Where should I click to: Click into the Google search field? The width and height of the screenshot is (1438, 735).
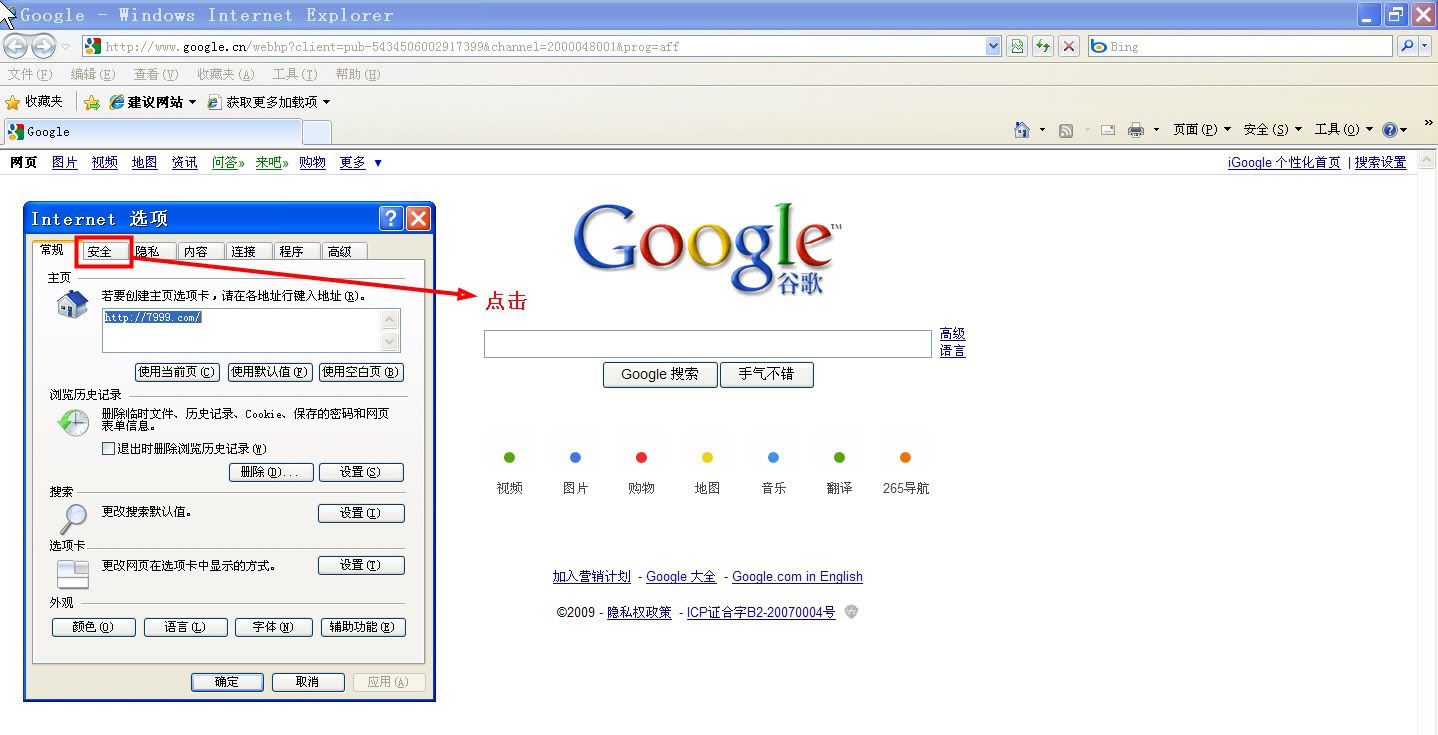pyautogui.click(x=708, y=343)
